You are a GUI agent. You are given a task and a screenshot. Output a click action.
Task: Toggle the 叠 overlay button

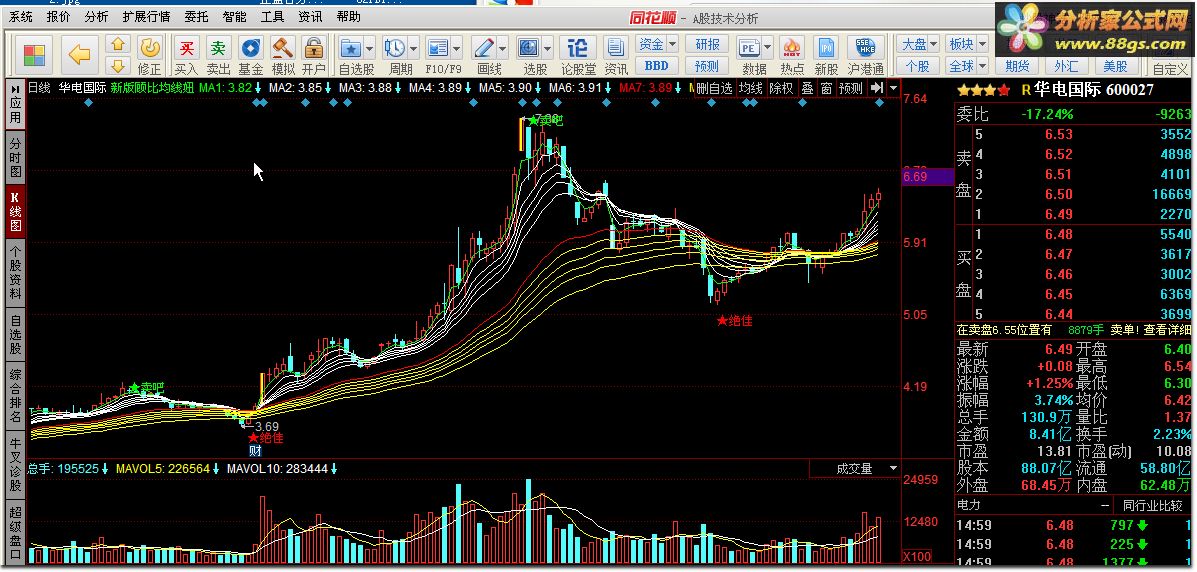[x=807, y=88]
